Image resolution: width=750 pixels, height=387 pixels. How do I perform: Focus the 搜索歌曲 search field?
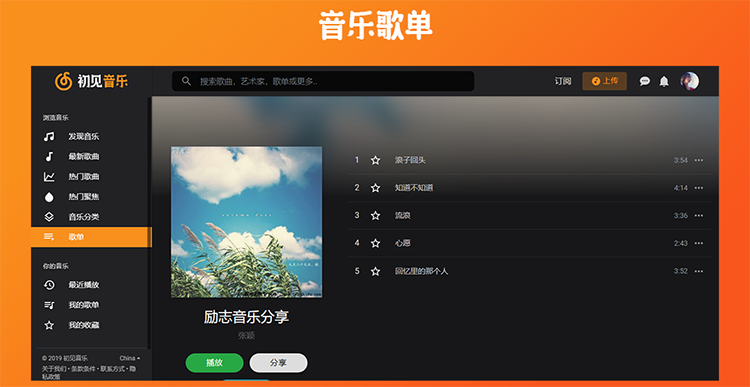(x=323, y=81)
